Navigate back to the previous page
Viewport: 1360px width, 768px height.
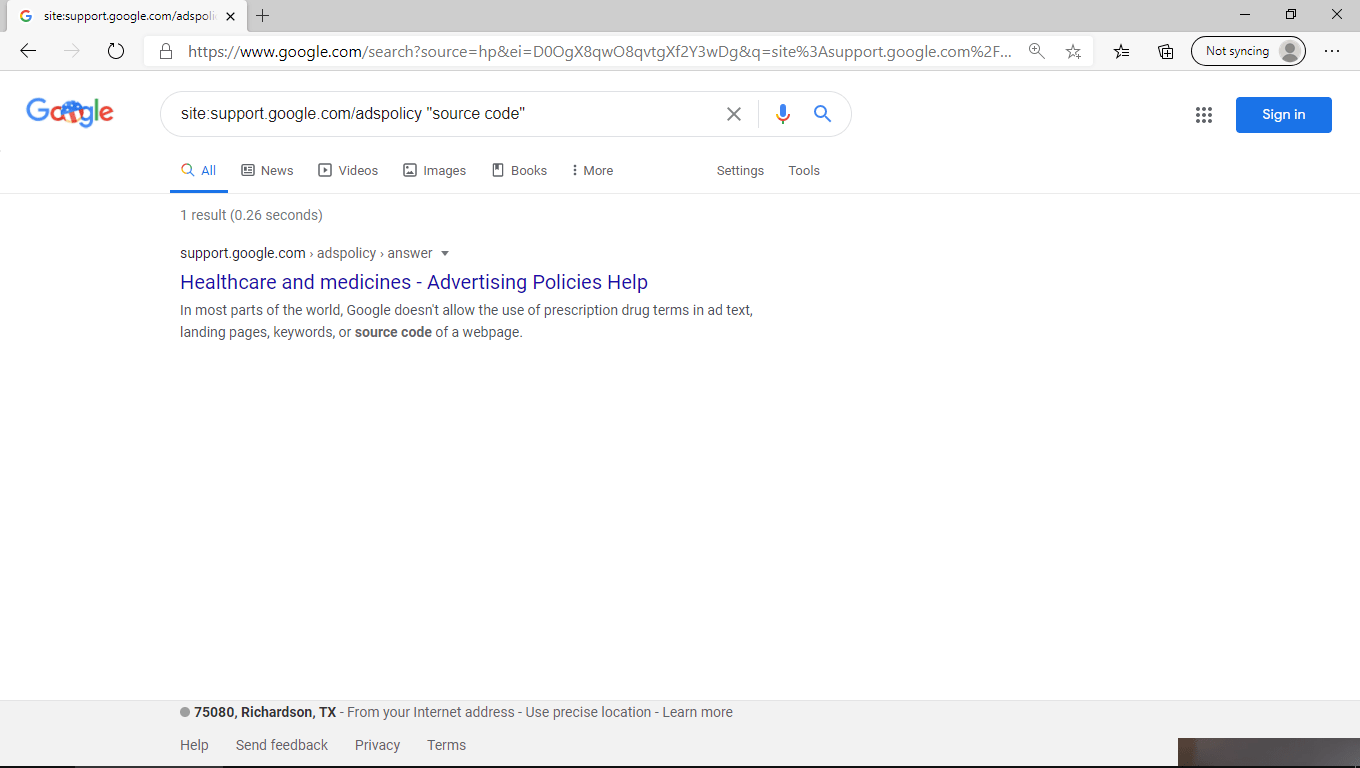pyautogui.click(x=27, y=51)
